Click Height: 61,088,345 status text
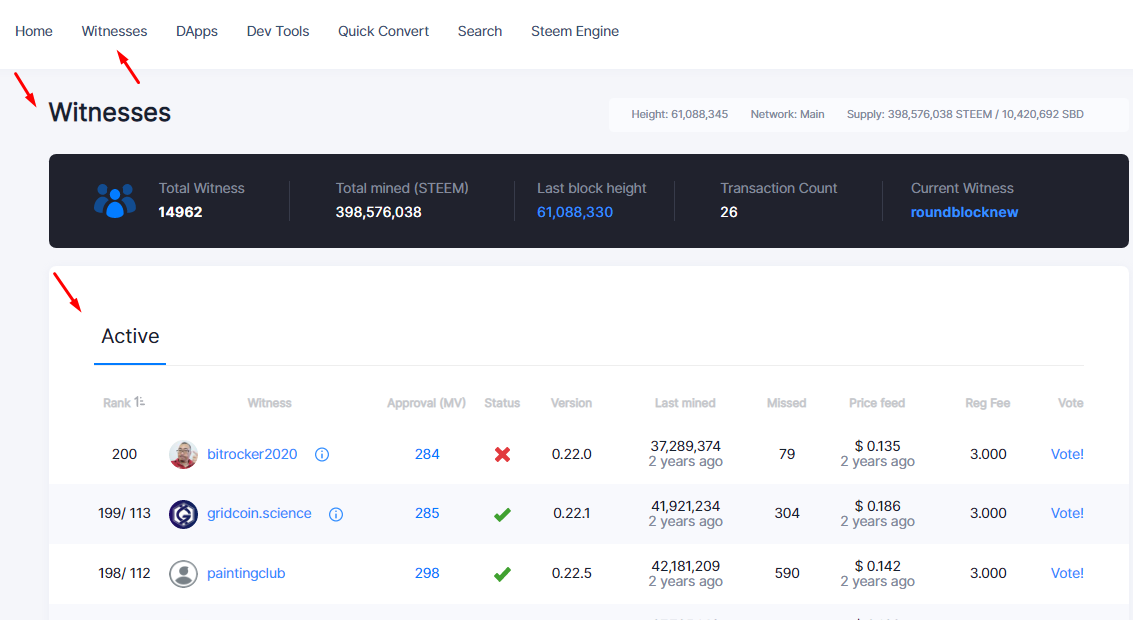The height and width of the screenshot is (620, 1133). [680, 114]
